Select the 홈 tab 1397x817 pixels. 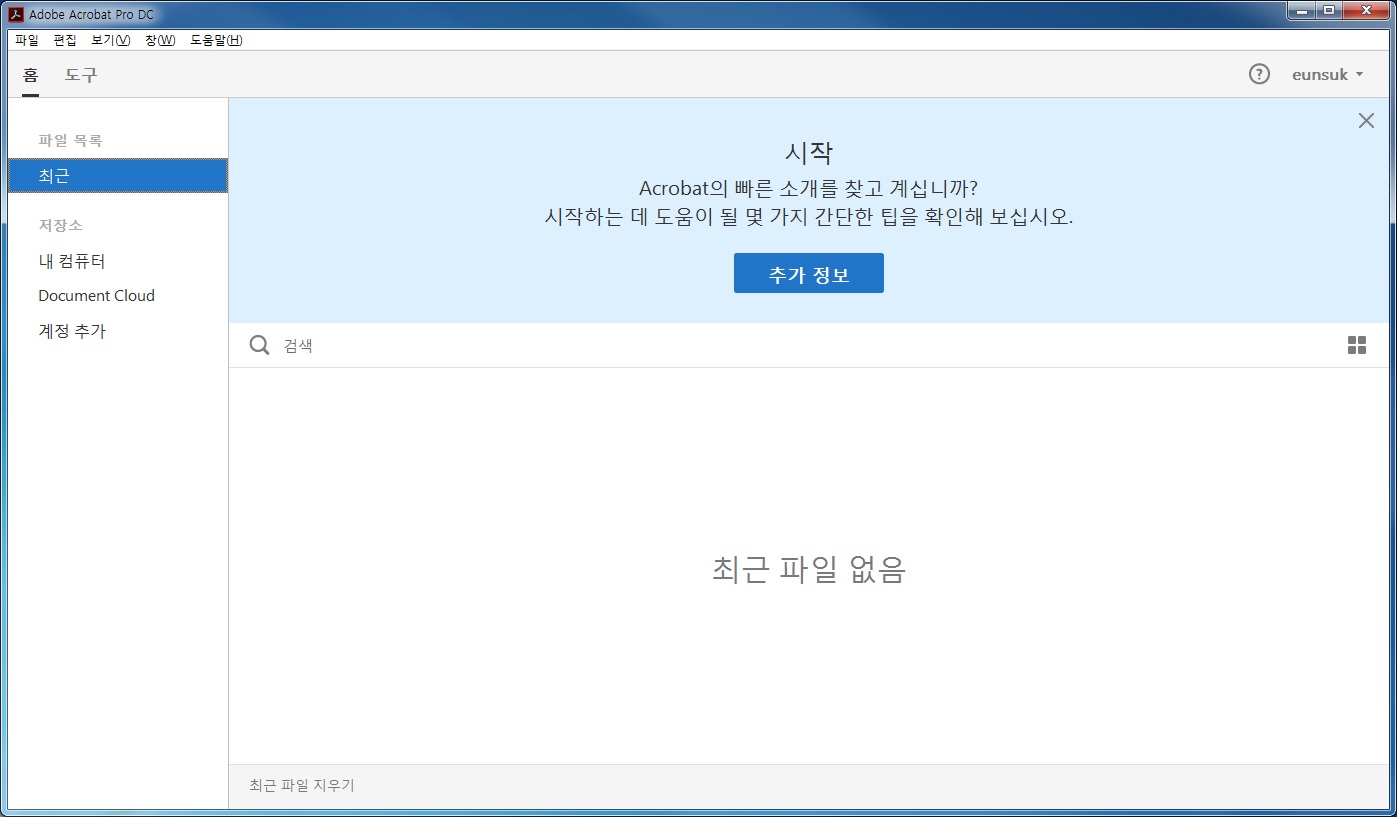tap(30, 75)
